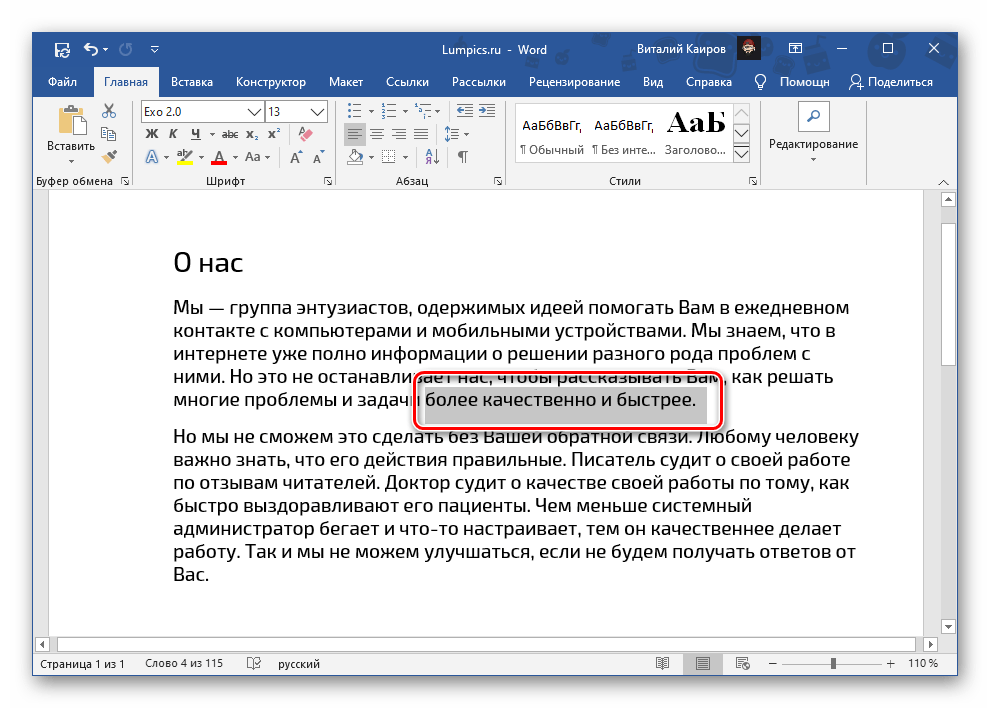Viewport: 990px width, 708px height.
Task: Center the text alignment
Action: click(x=377, y=134)
